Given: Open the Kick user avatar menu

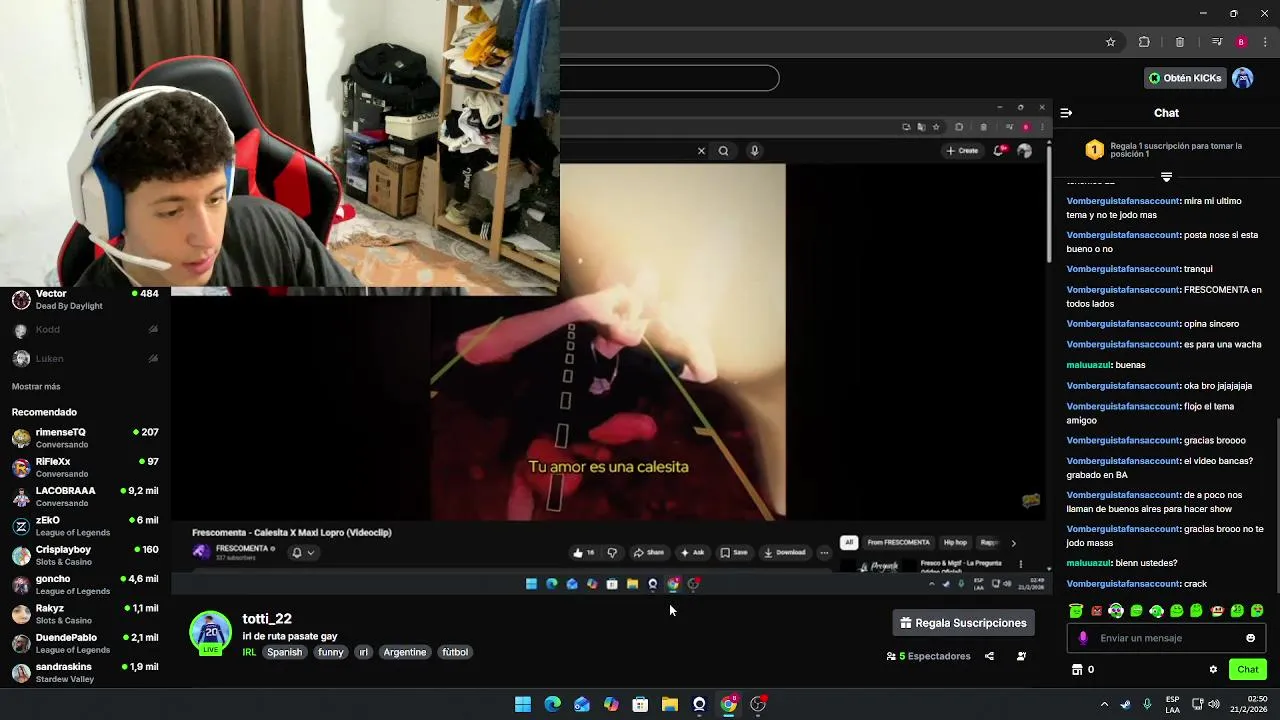Looking at the screenshot, I should [1243, 78].
